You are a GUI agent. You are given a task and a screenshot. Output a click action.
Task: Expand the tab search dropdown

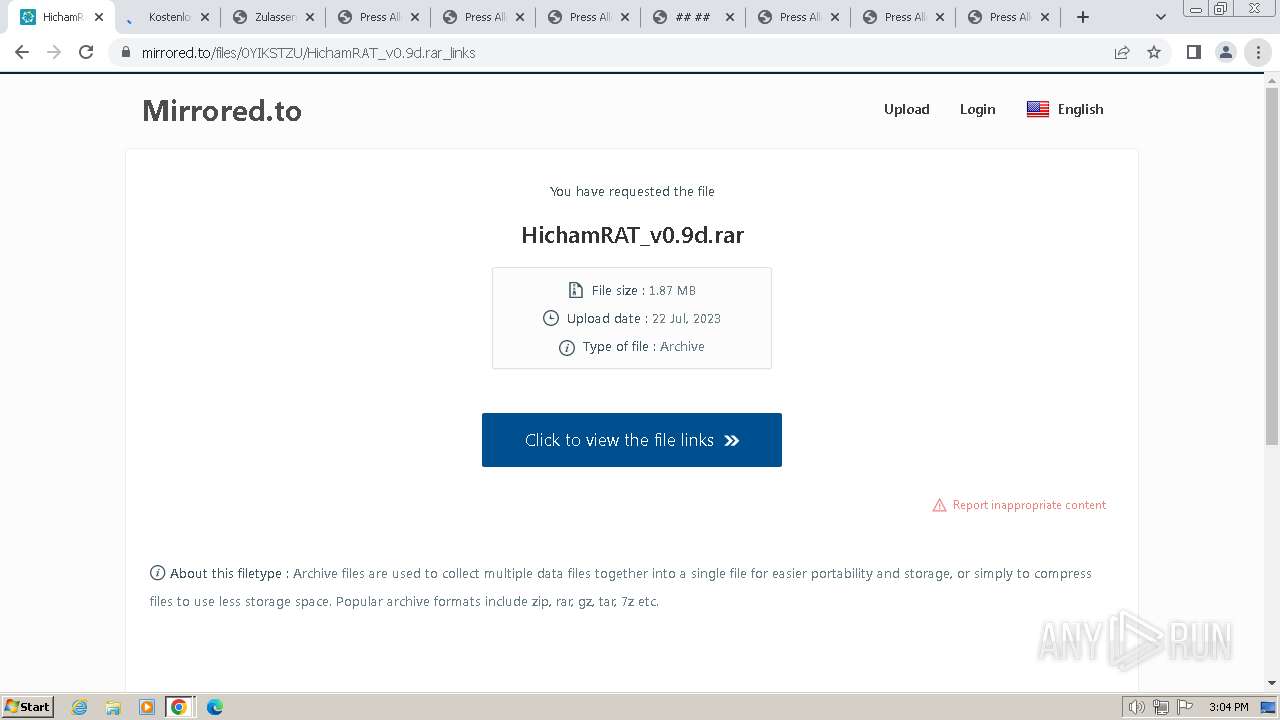click(x=1161, y=17)
